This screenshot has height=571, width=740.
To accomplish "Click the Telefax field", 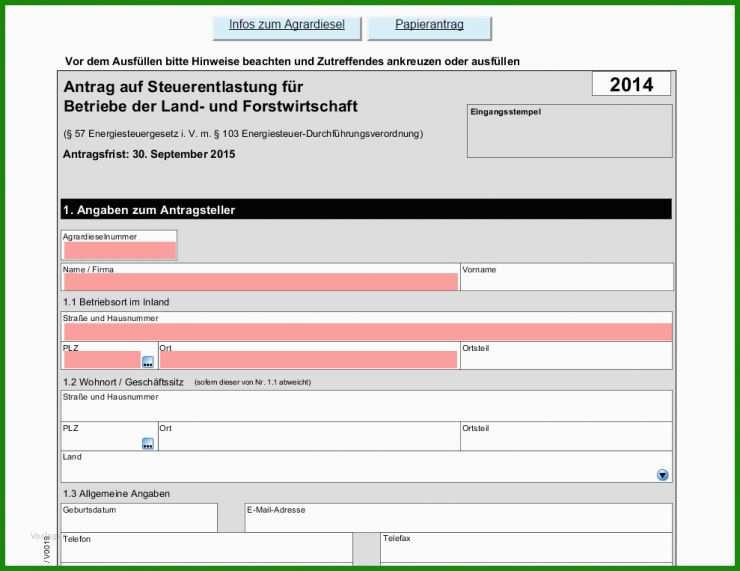I will (526, 548).
